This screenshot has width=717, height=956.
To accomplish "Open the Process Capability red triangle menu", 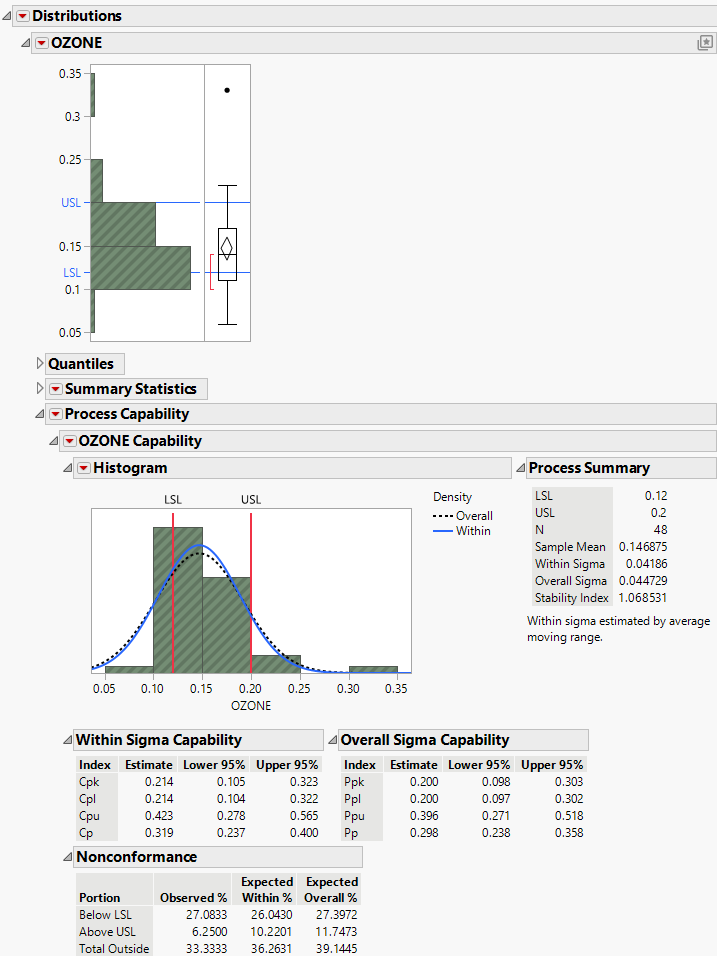I will click(x=55, y=414).
